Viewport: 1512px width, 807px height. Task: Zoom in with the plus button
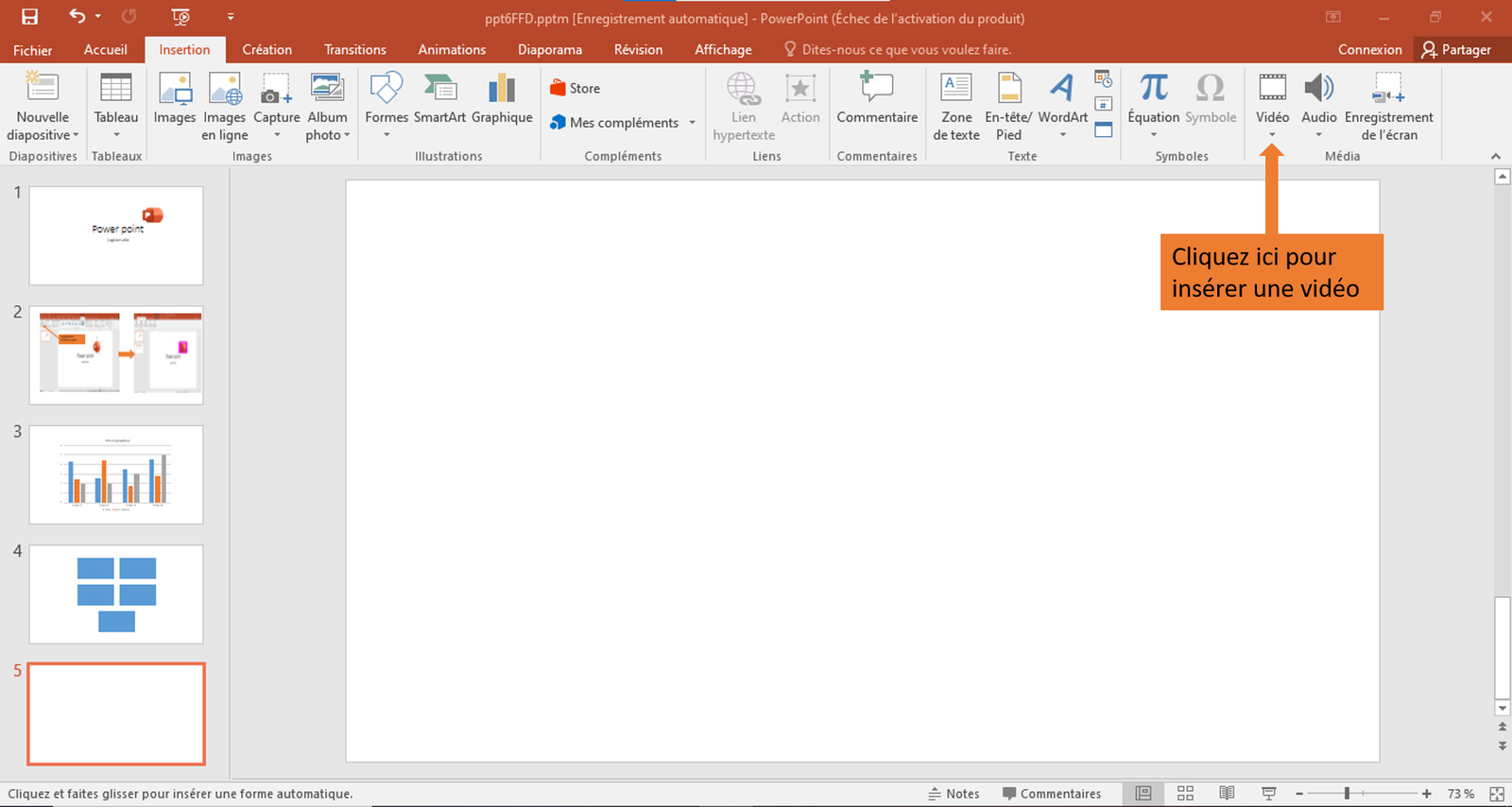click(1426, 794)
